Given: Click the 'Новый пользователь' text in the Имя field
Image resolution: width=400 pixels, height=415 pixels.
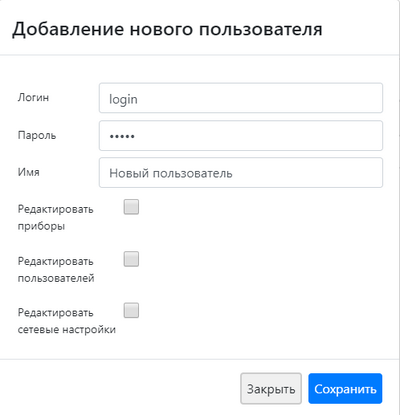Looking at the screenshot, I should pos(171,174).
